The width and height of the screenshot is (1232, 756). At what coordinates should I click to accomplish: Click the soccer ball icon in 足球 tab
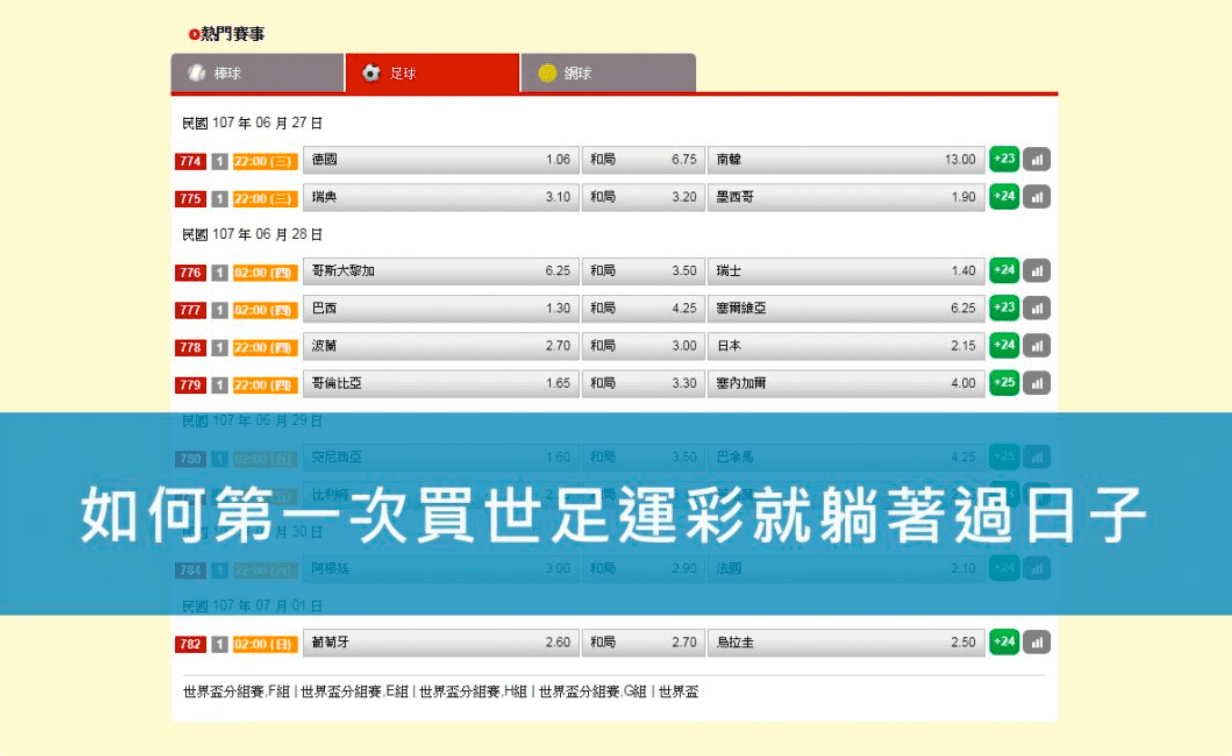[x=372, y=73]
